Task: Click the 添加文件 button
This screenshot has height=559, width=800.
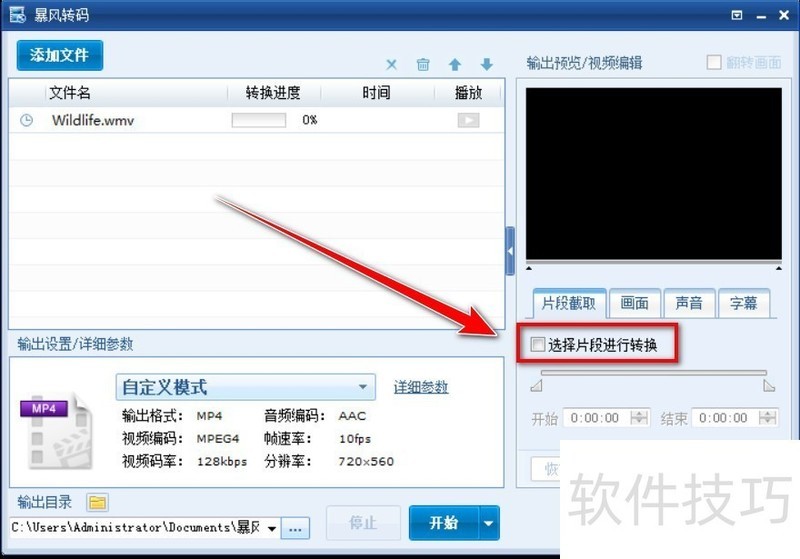Action: pyautogui.click(x=60, y=55)
